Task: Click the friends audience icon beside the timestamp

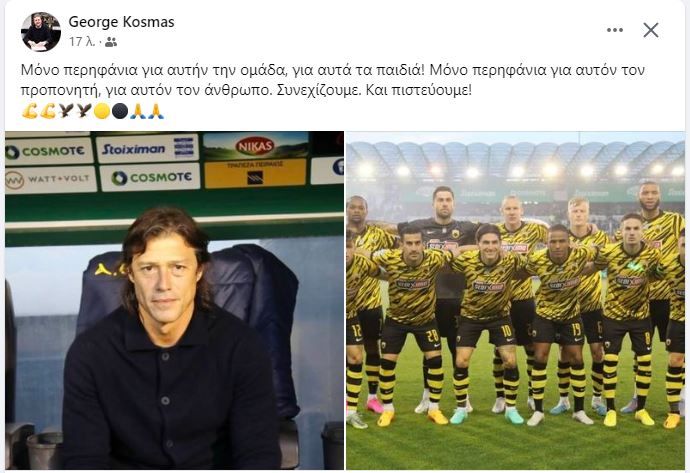Action: tap(111, 42)
